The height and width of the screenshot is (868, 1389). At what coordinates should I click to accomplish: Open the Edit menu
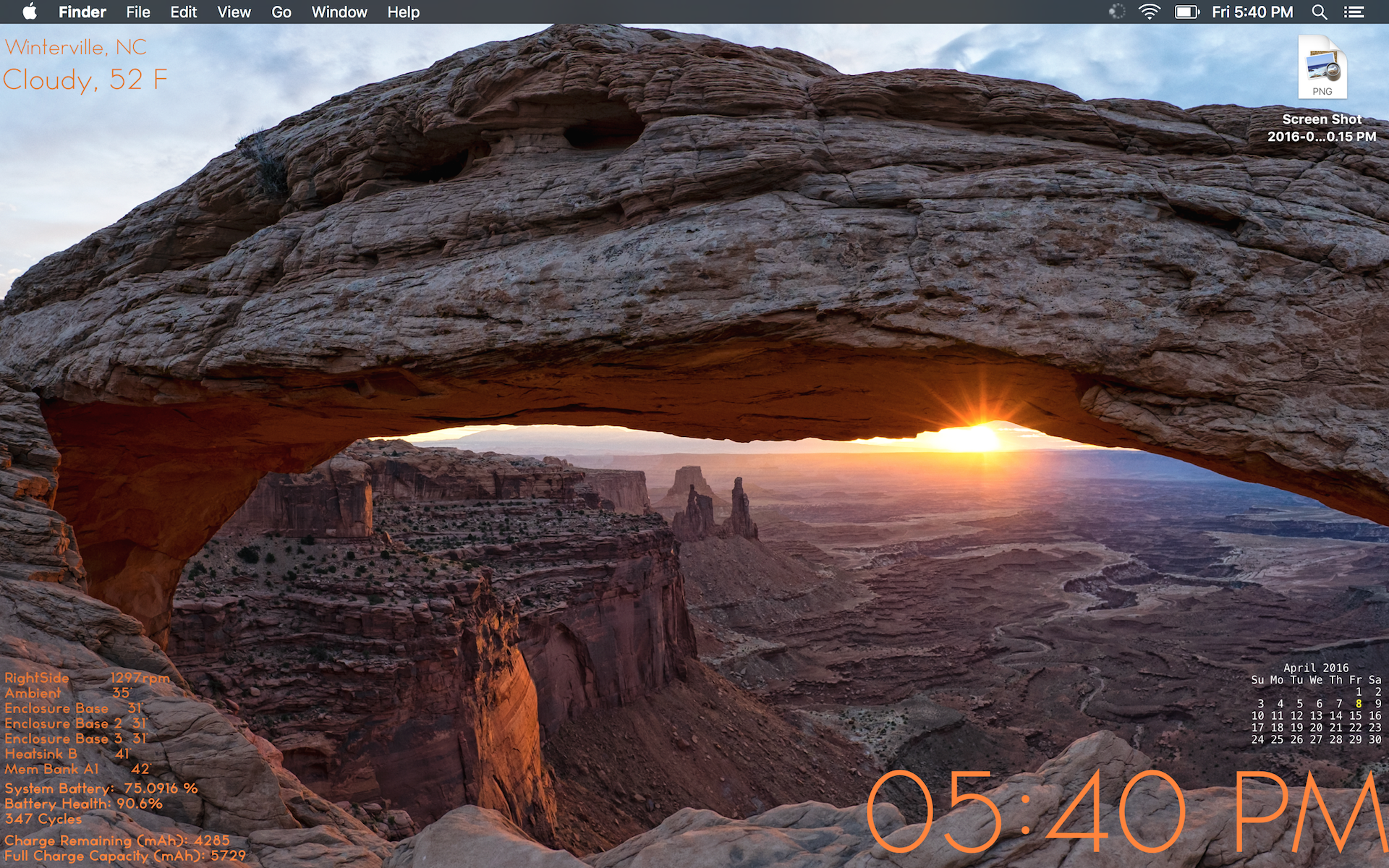pos(183,12)
